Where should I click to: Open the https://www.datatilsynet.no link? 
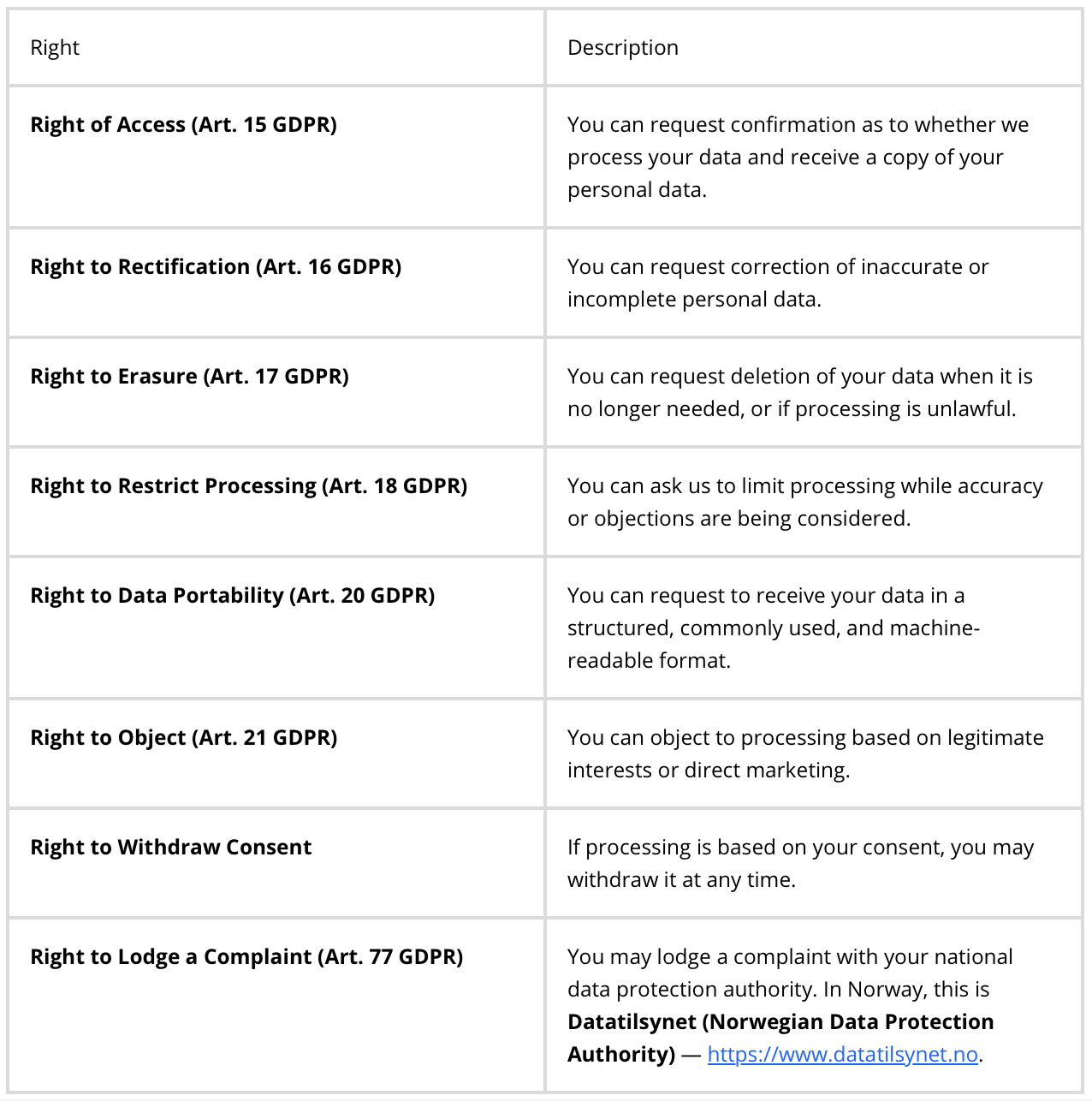click(x=842, y=1054)
